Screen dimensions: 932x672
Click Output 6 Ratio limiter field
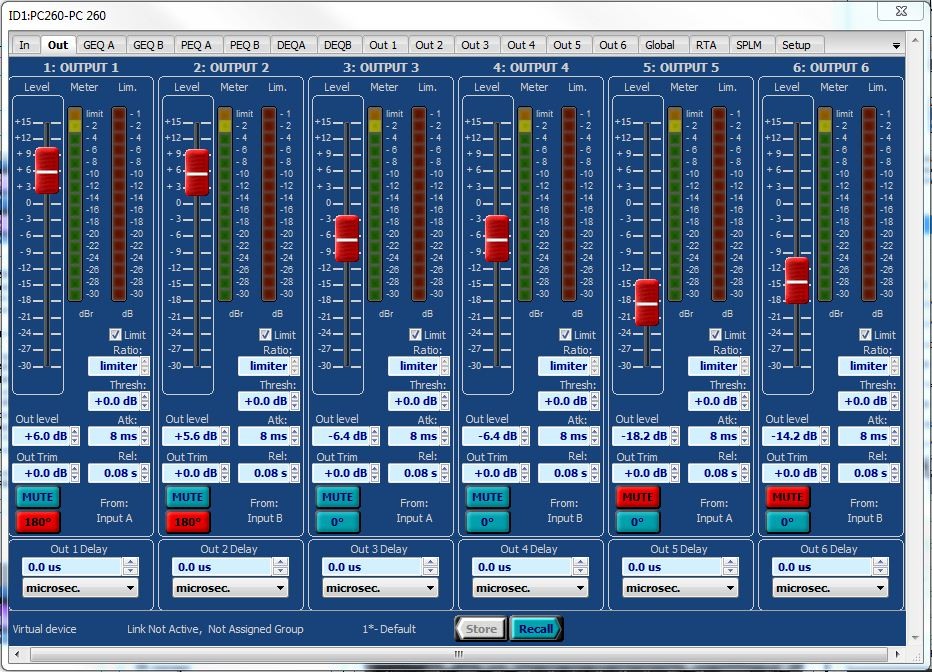(864, 366)
